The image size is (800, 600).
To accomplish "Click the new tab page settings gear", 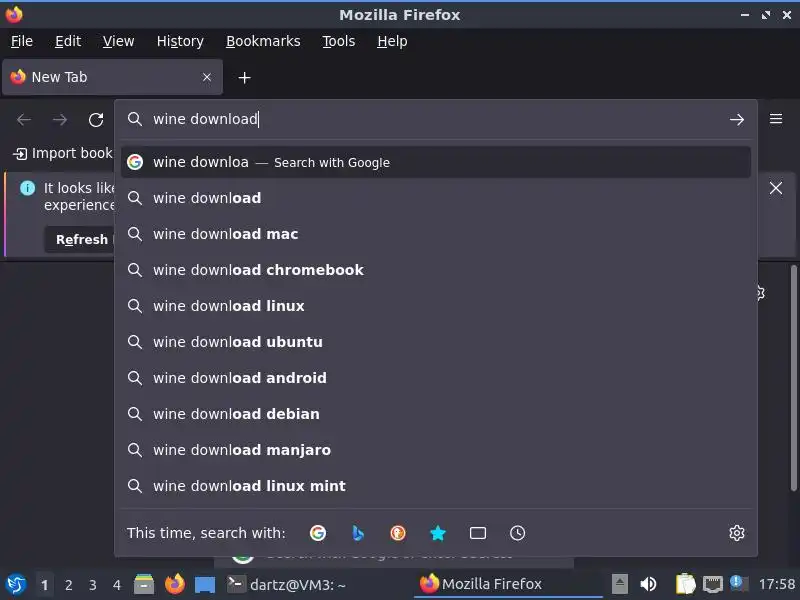I will [761, 293].
